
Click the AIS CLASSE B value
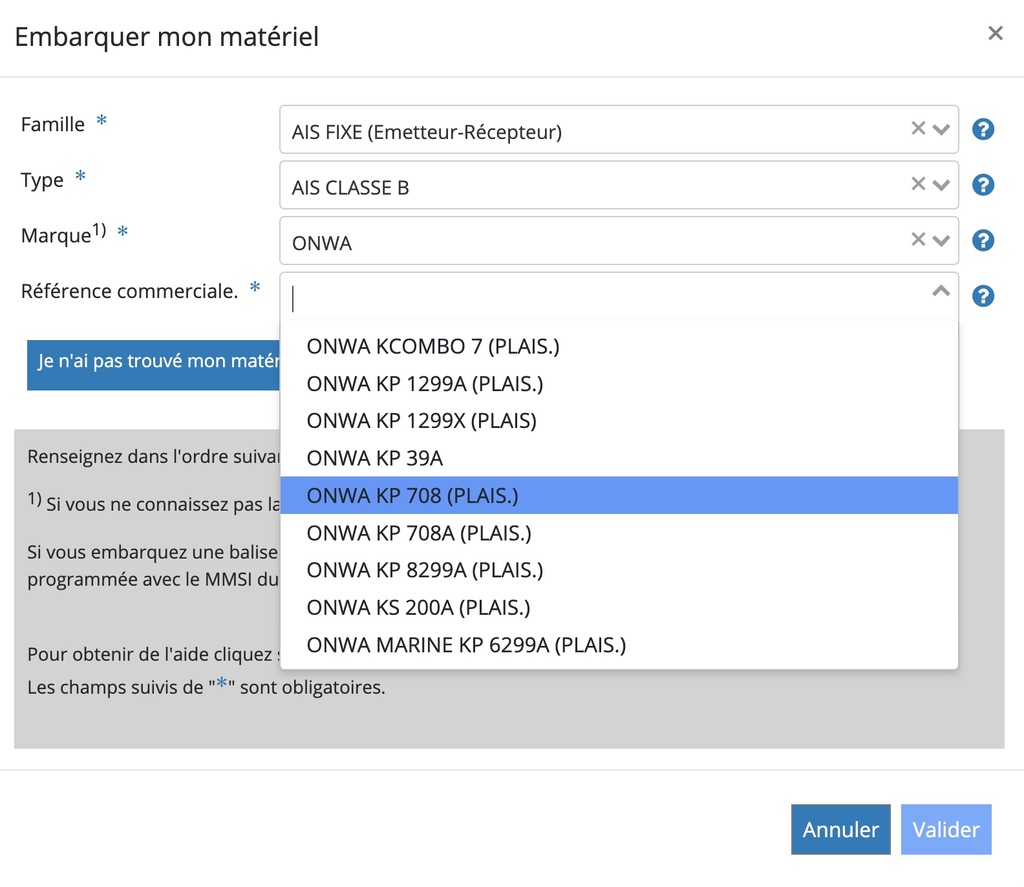[350, 187]
